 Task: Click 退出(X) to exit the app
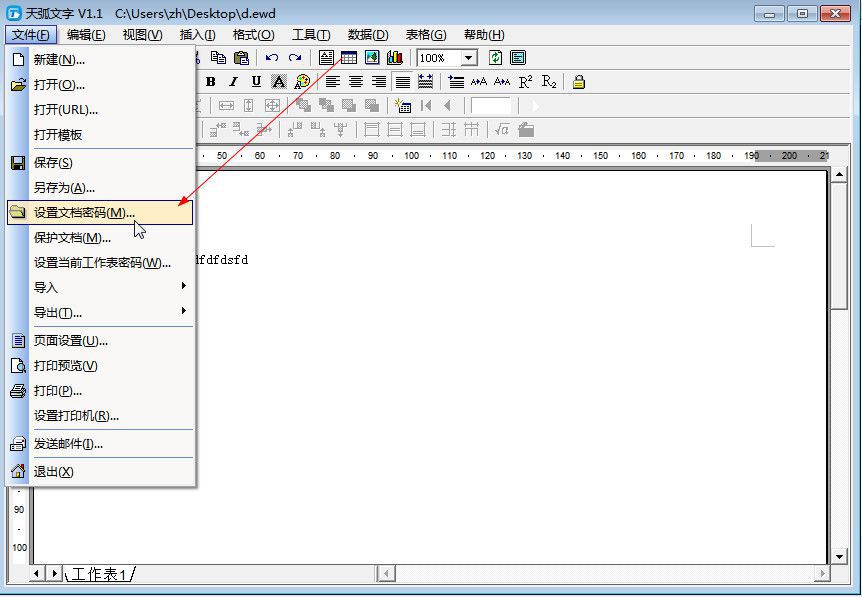click(100, 472)
